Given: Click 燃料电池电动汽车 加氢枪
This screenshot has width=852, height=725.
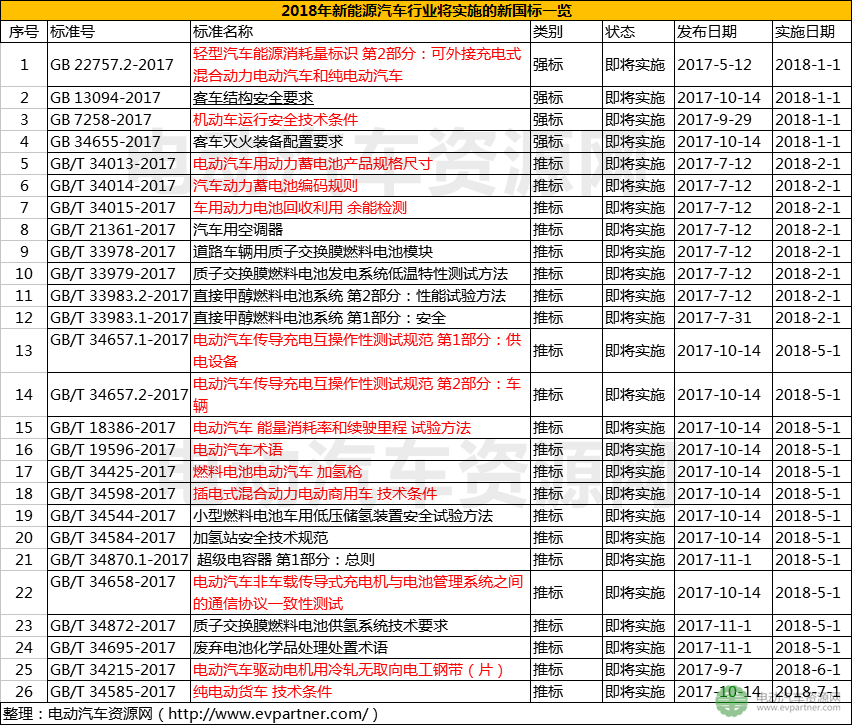Looking at the screenshot, I should tap(278, 472).
